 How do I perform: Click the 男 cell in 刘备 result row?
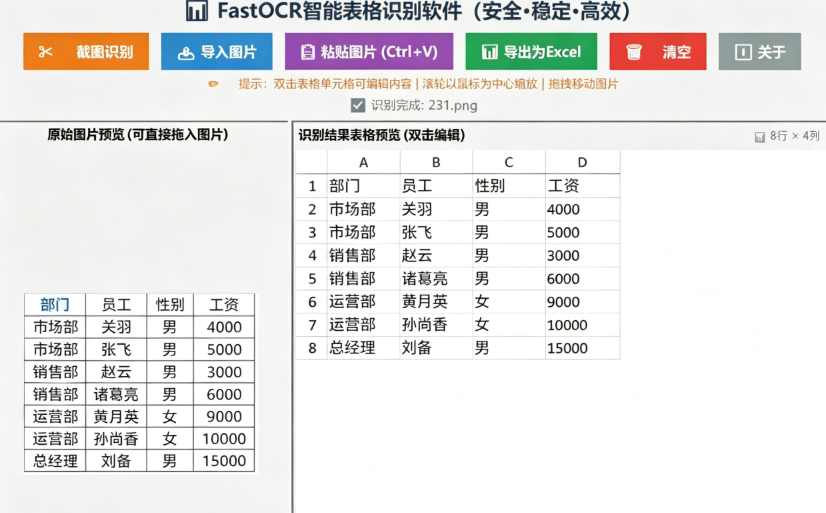[509, 348]
